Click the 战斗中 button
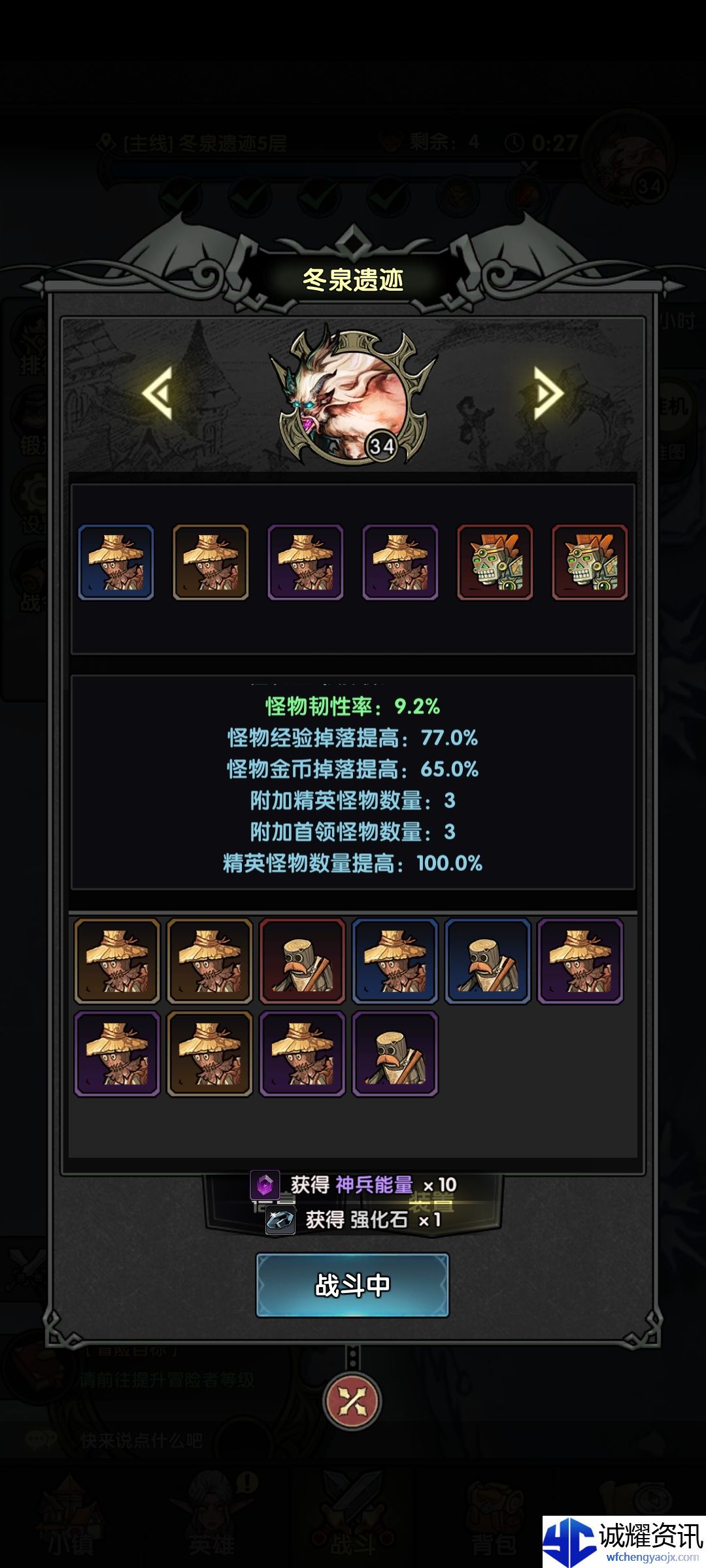 pyautogui.click(x=352, y=1285)
